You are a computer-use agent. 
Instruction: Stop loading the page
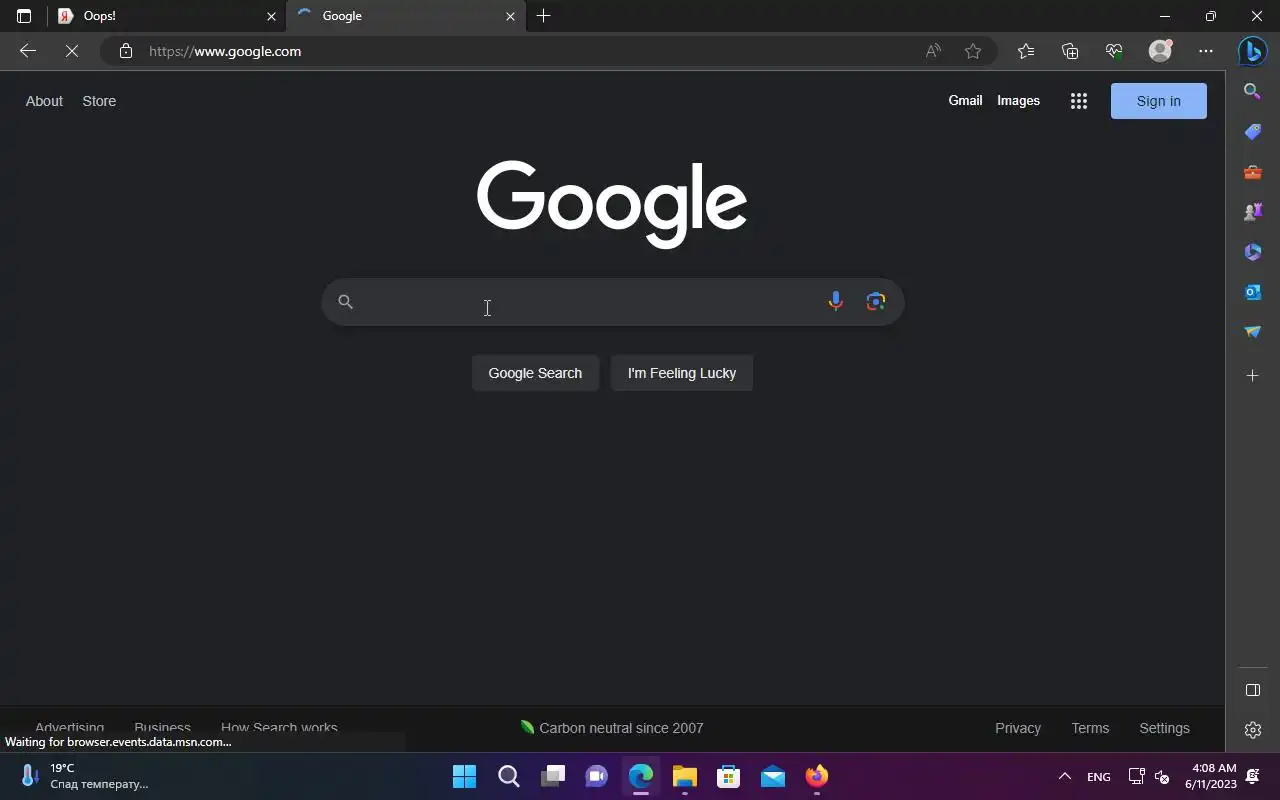click(x=72, y=51)
